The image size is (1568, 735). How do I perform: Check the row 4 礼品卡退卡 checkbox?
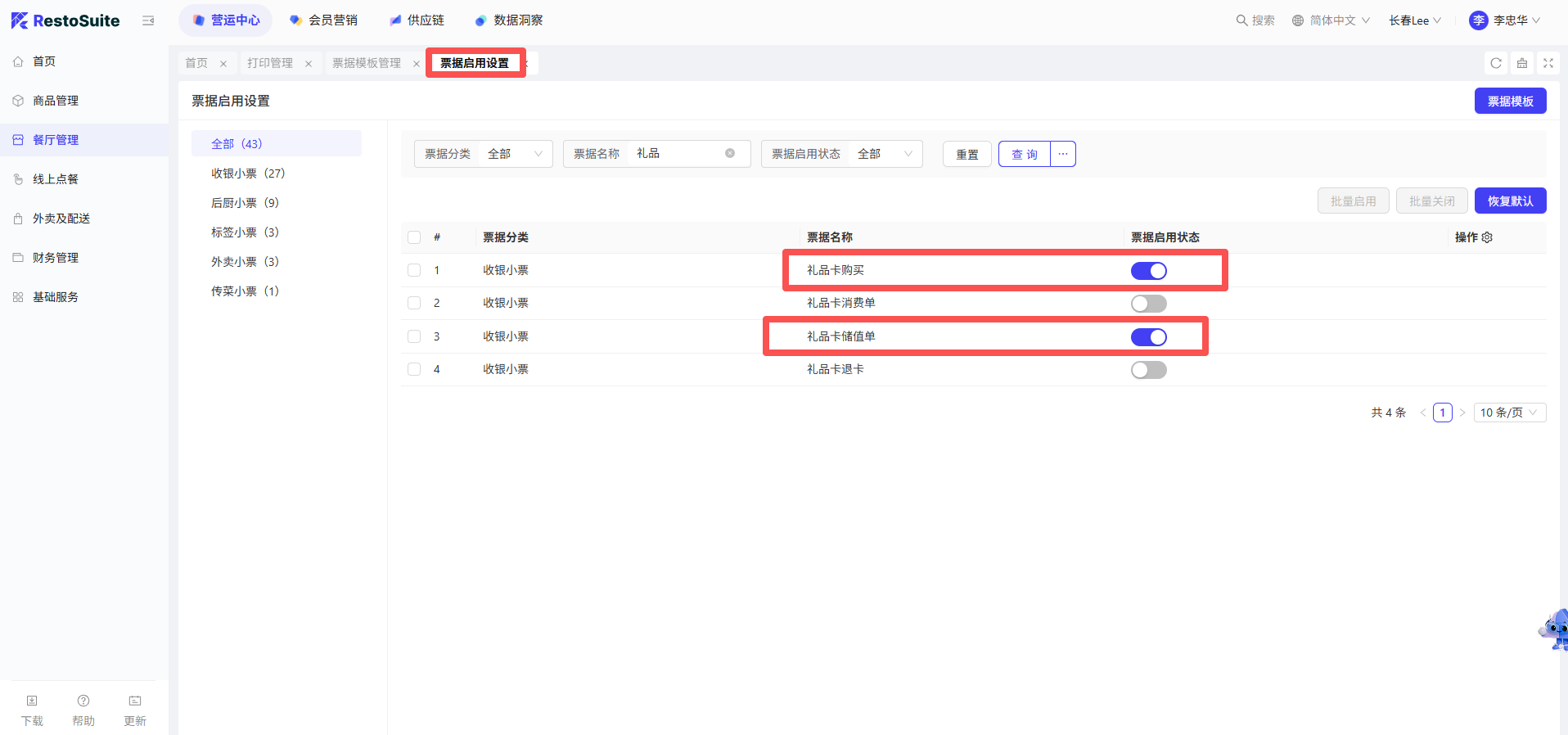tap(414, 369)
